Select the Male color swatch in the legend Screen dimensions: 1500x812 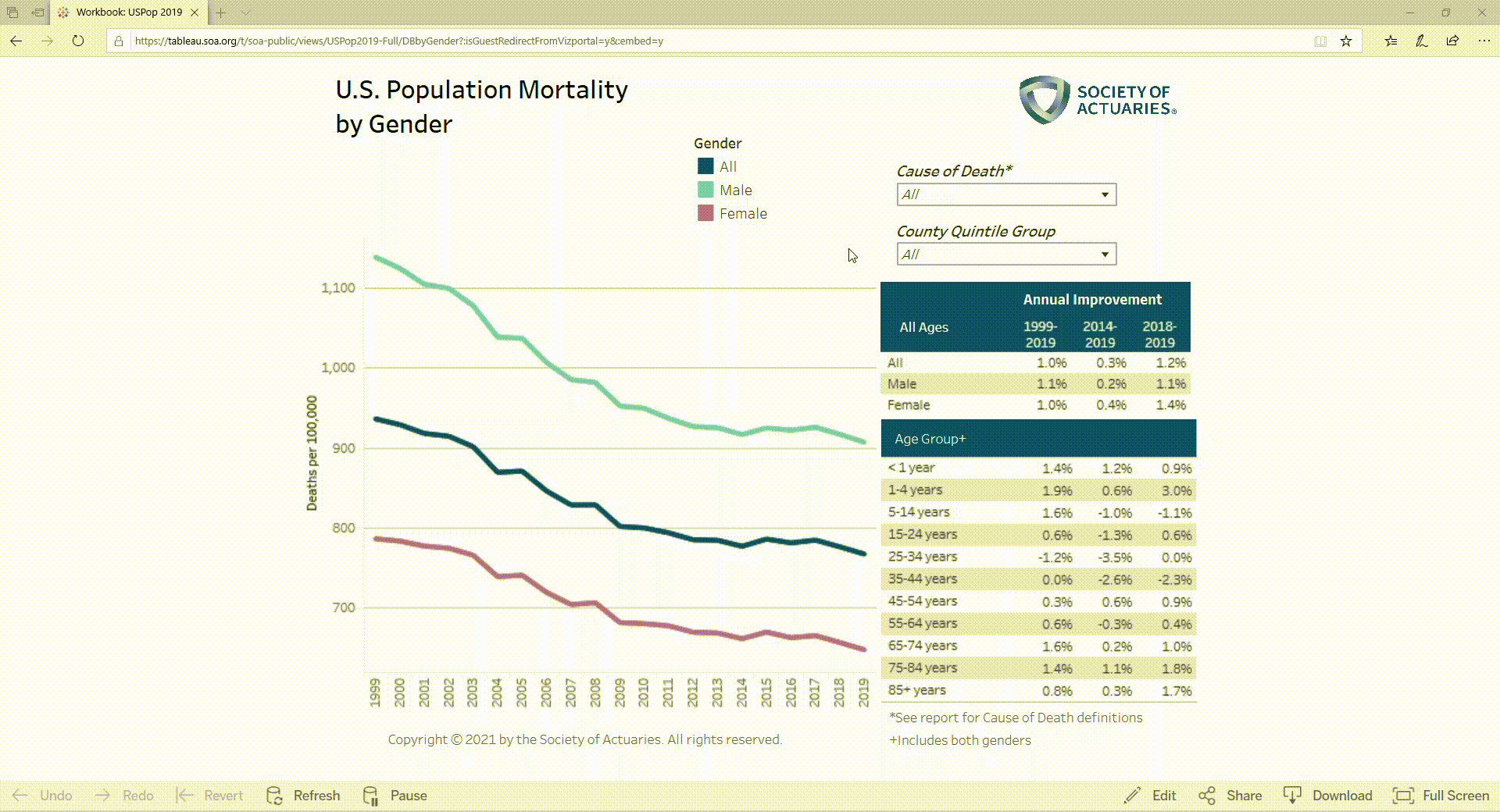pos(705,190)
